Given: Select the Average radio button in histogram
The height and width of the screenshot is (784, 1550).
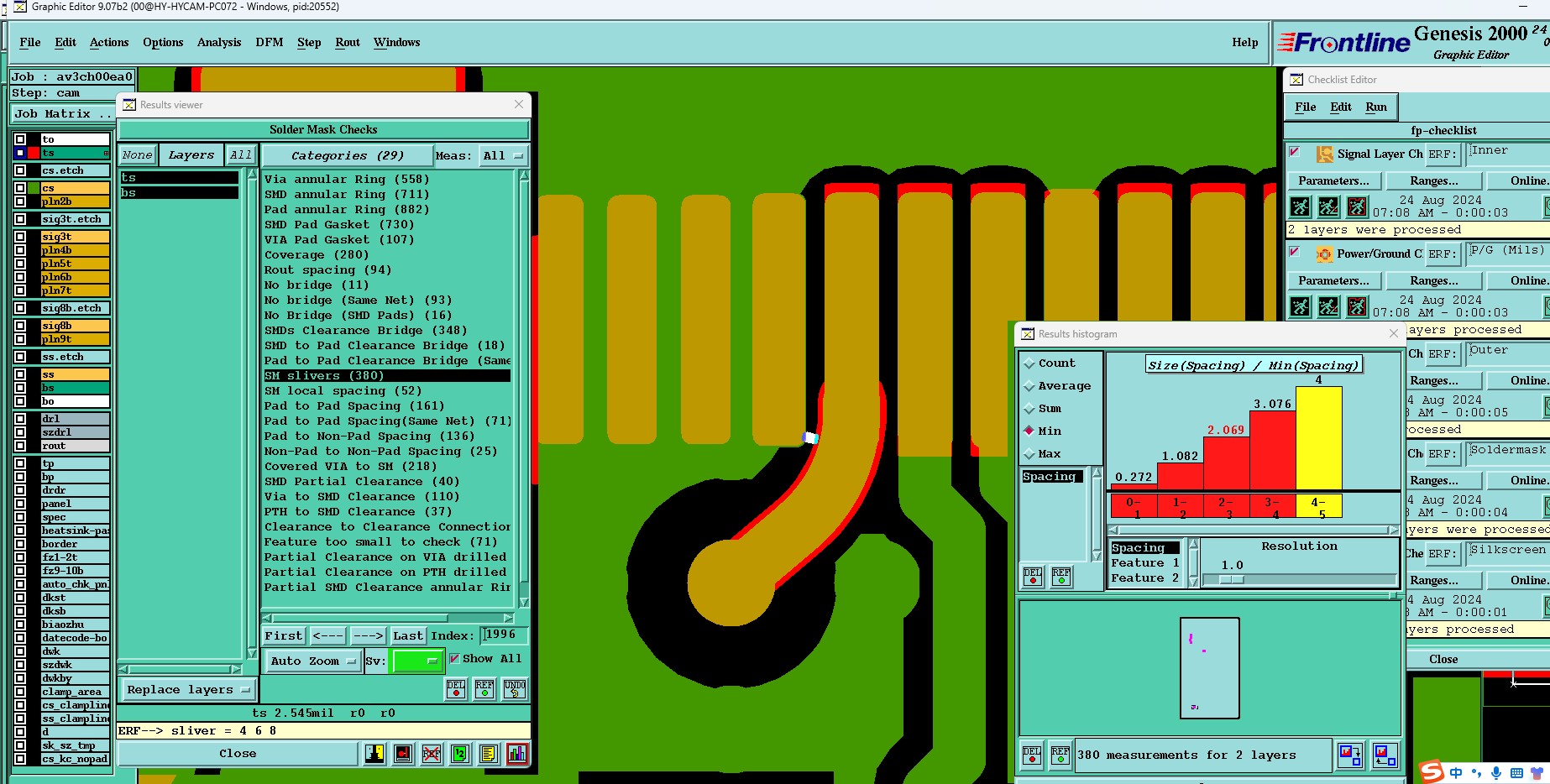Looking at the screenshot, I should click(x=1029, y=386).
